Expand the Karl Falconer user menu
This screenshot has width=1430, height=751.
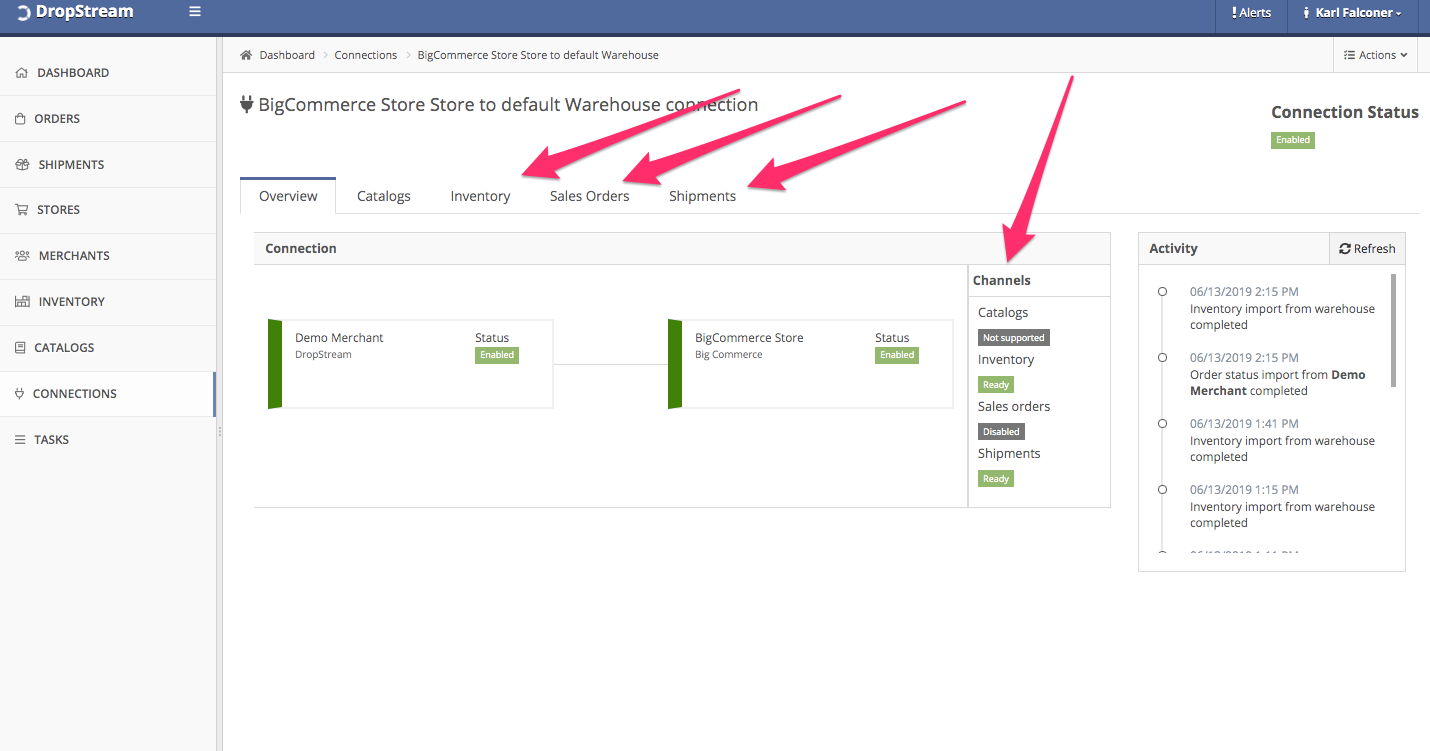click(x=1351, y=13)
